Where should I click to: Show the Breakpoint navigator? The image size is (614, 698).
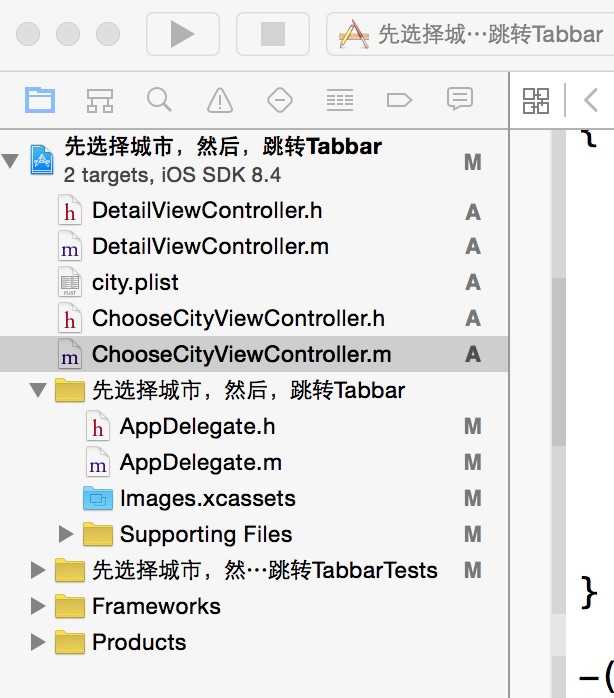[x=399, y=99]
